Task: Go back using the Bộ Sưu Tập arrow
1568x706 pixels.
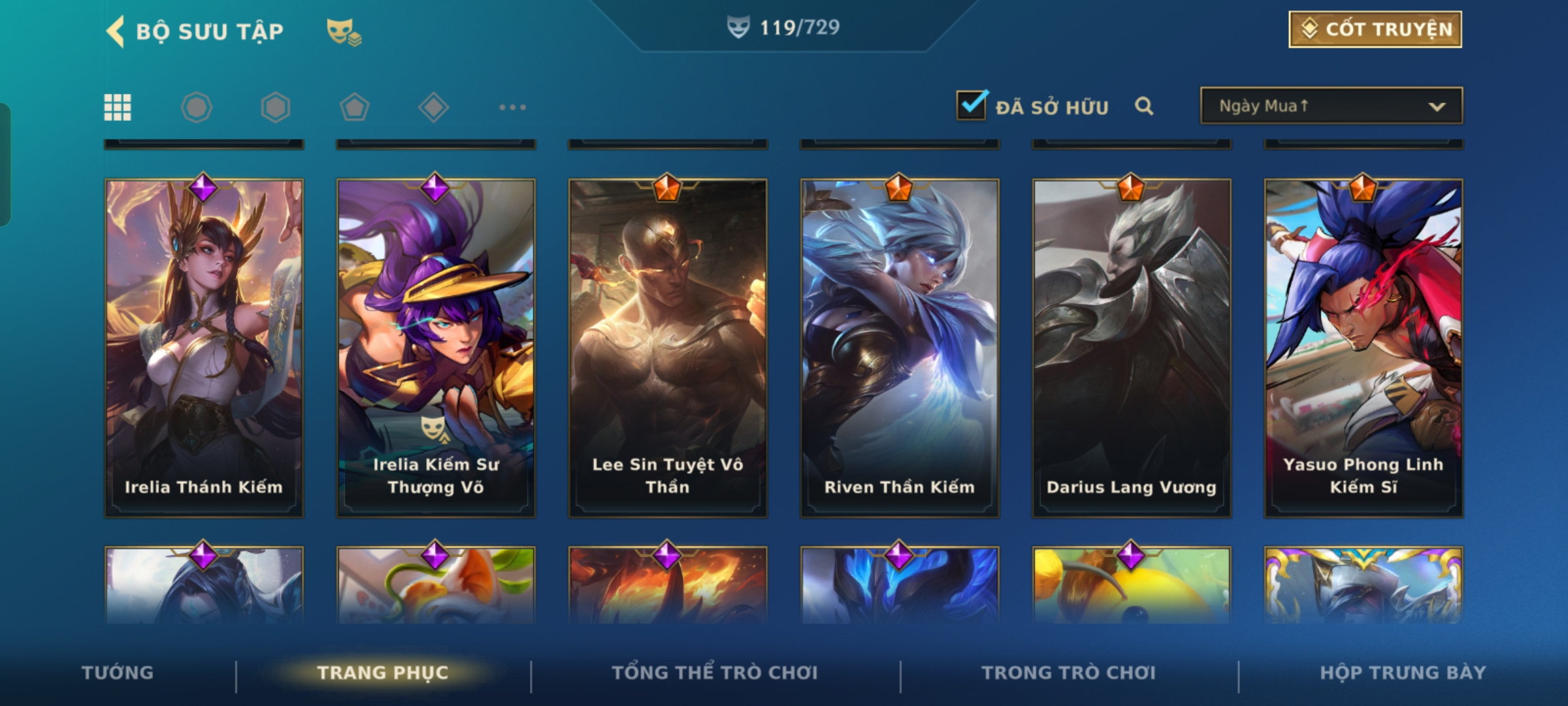Action: 116,31
